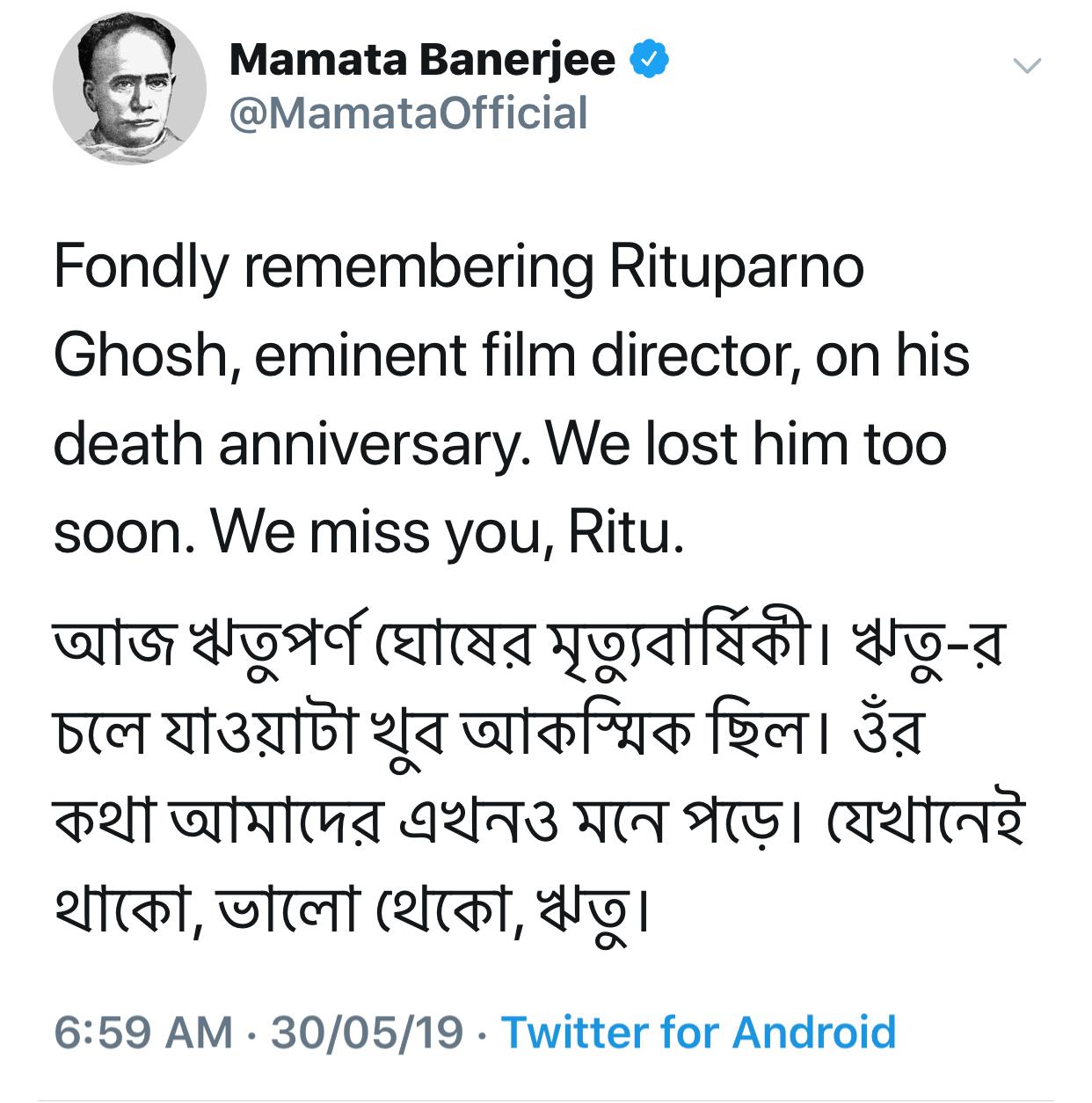Click the word Fondly starting the tweet
The image size is (1092, 1103).
click(x=141, y=267)
